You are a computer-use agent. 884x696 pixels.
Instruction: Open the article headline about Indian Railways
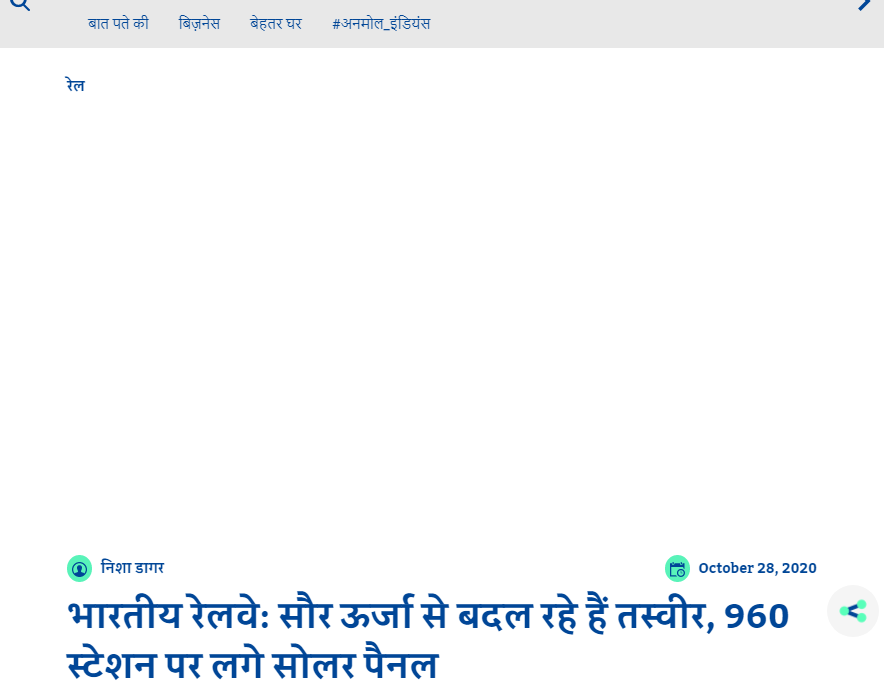pos(425,615)
